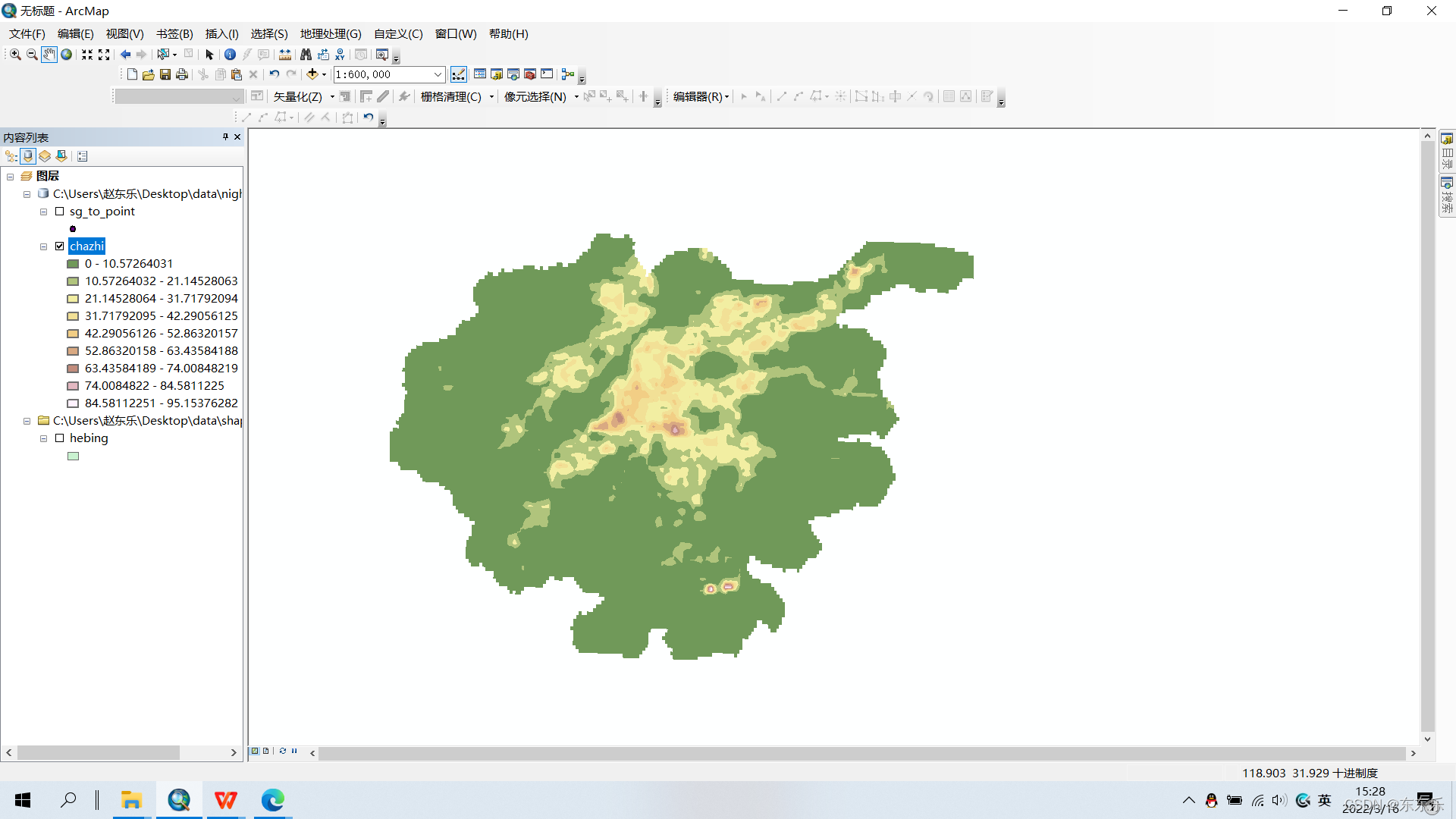The width and height of the screenshot is (1456, 819).
Task: Select the Zoom In tool
Action: 15,55
